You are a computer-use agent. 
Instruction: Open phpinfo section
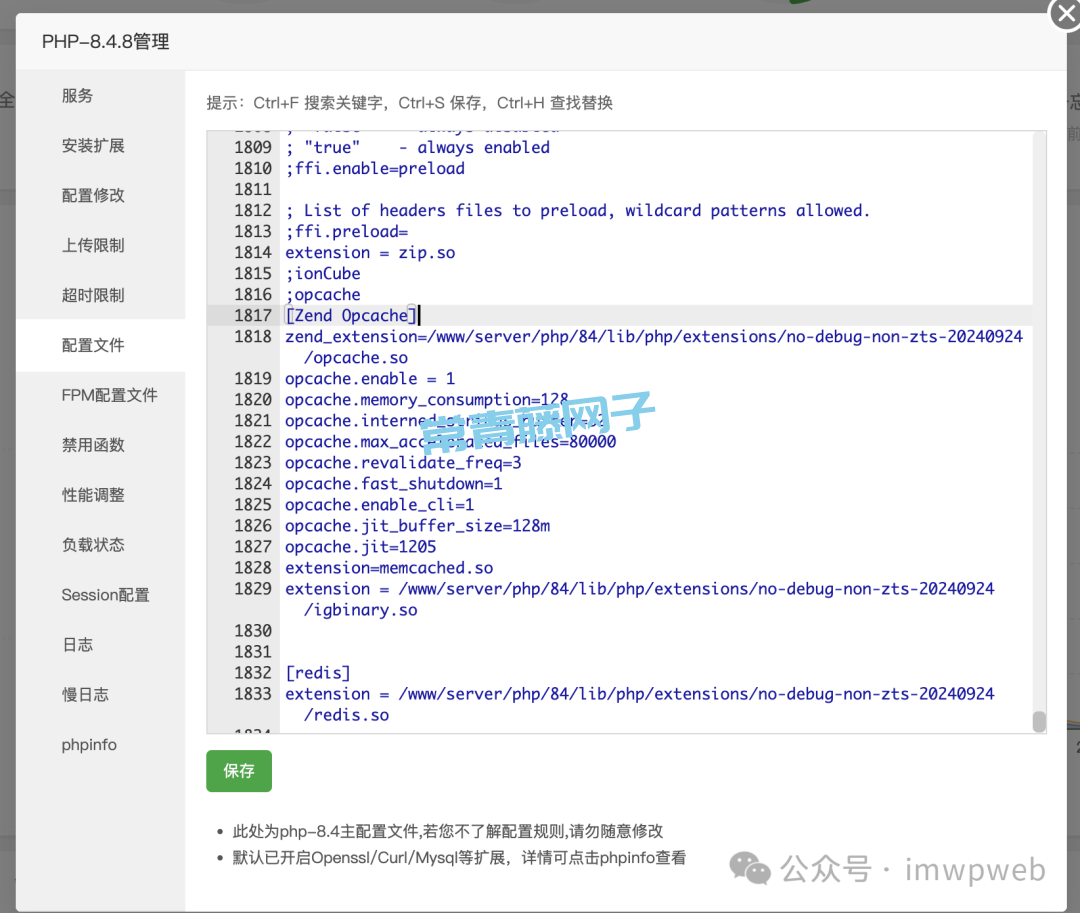(x=89, y=745)
